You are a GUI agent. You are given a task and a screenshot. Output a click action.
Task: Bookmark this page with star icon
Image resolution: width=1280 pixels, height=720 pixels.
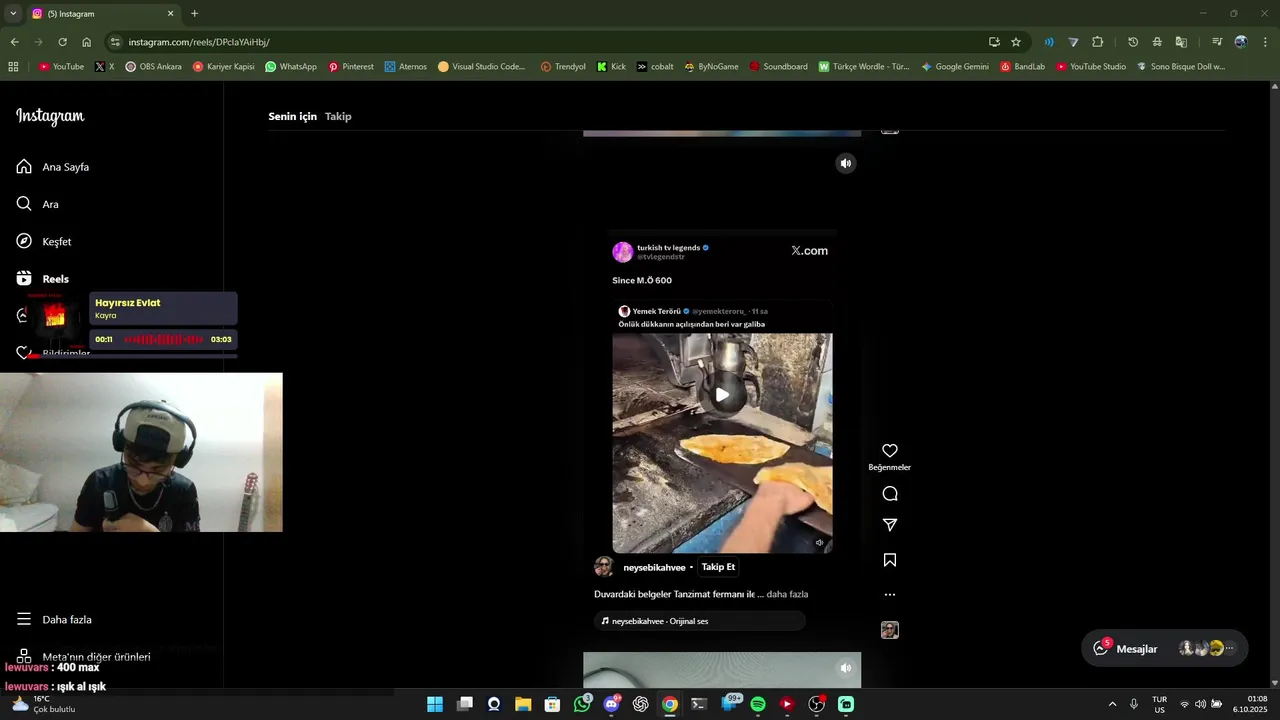coord(1016,42)
